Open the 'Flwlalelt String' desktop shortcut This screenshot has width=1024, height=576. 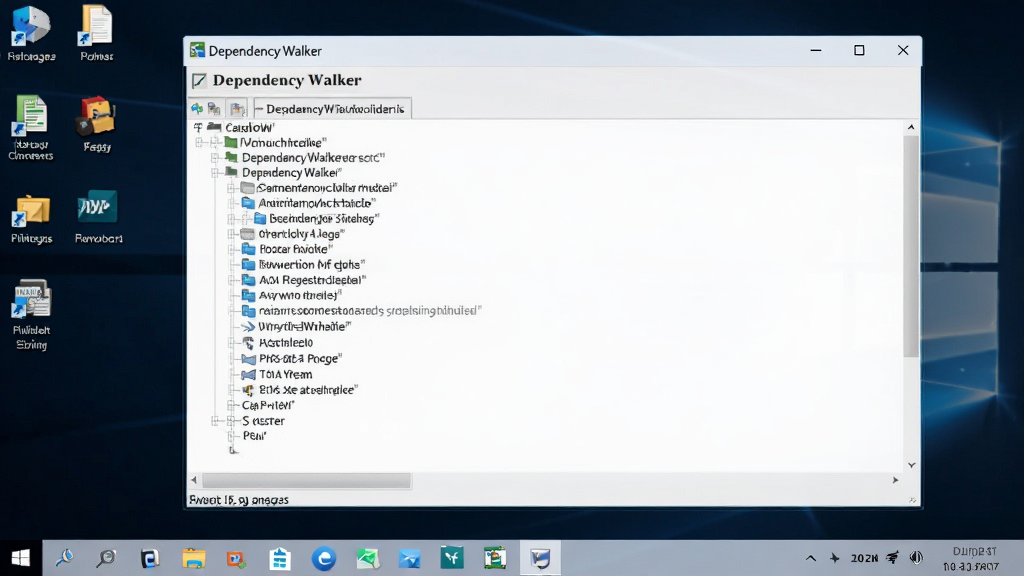coord(31,315)
